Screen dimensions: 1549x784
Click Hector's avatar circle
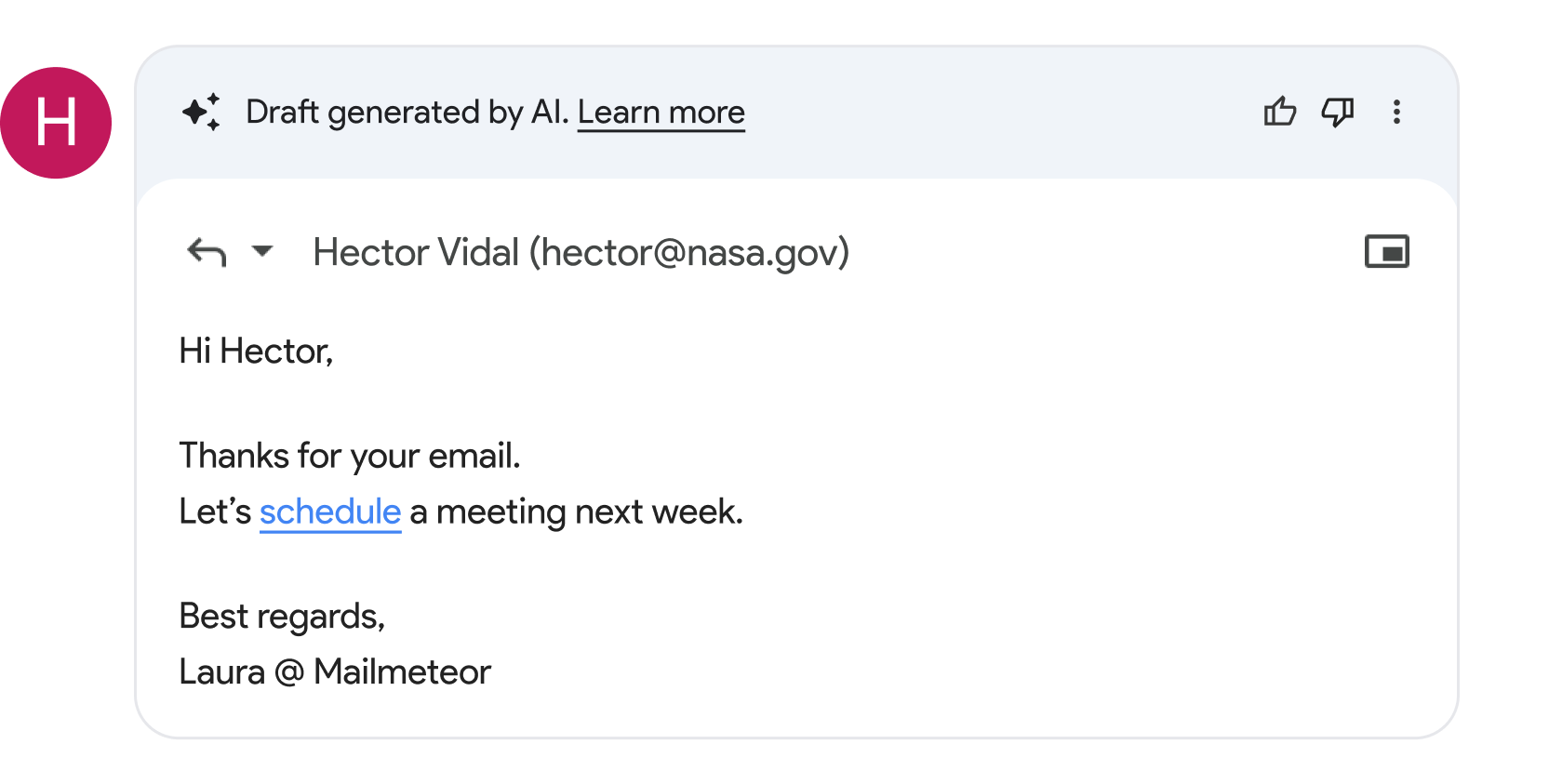[x=58, y=122]
